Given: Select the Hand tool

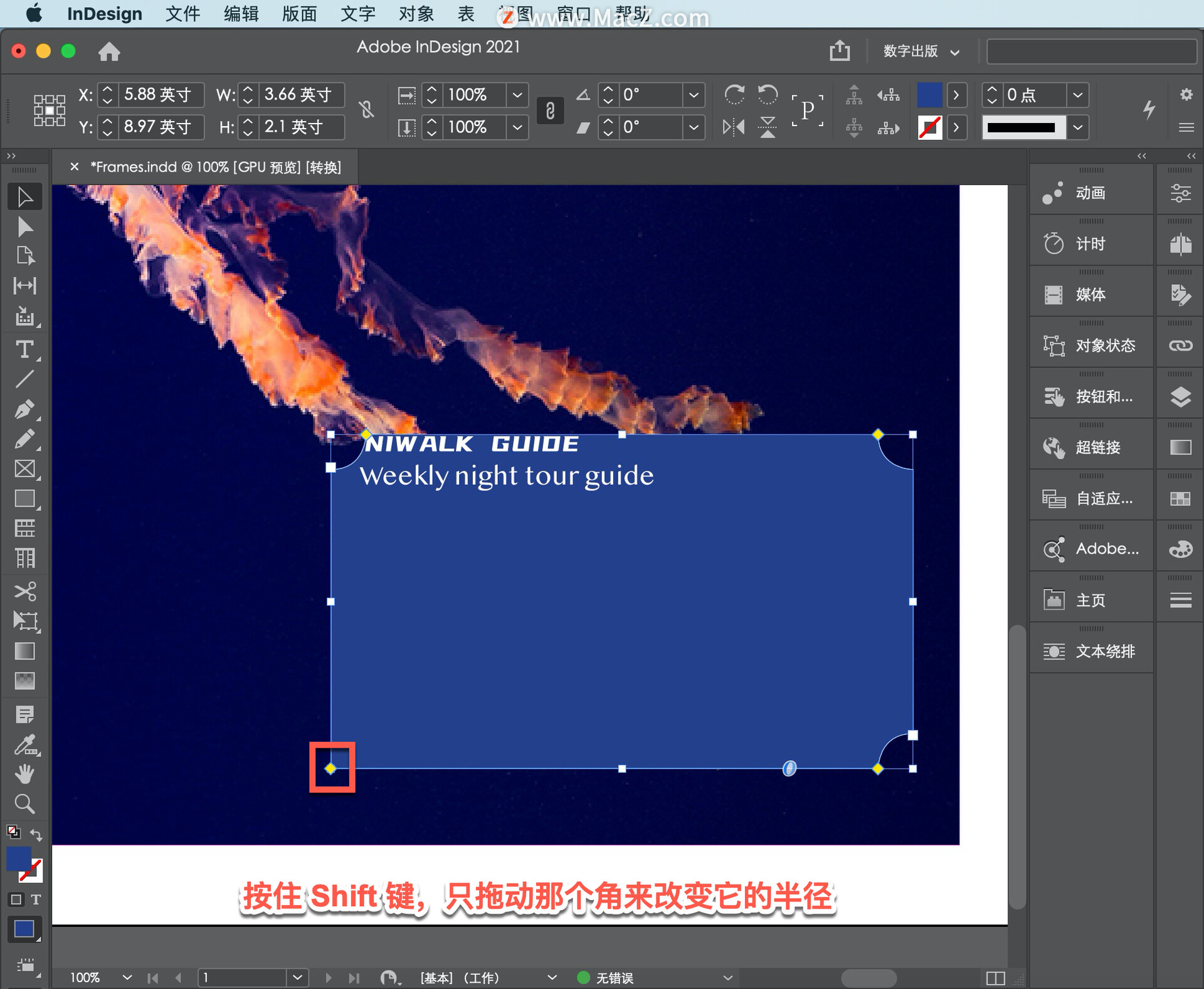Looking at the screenshot, I should 24,775.
